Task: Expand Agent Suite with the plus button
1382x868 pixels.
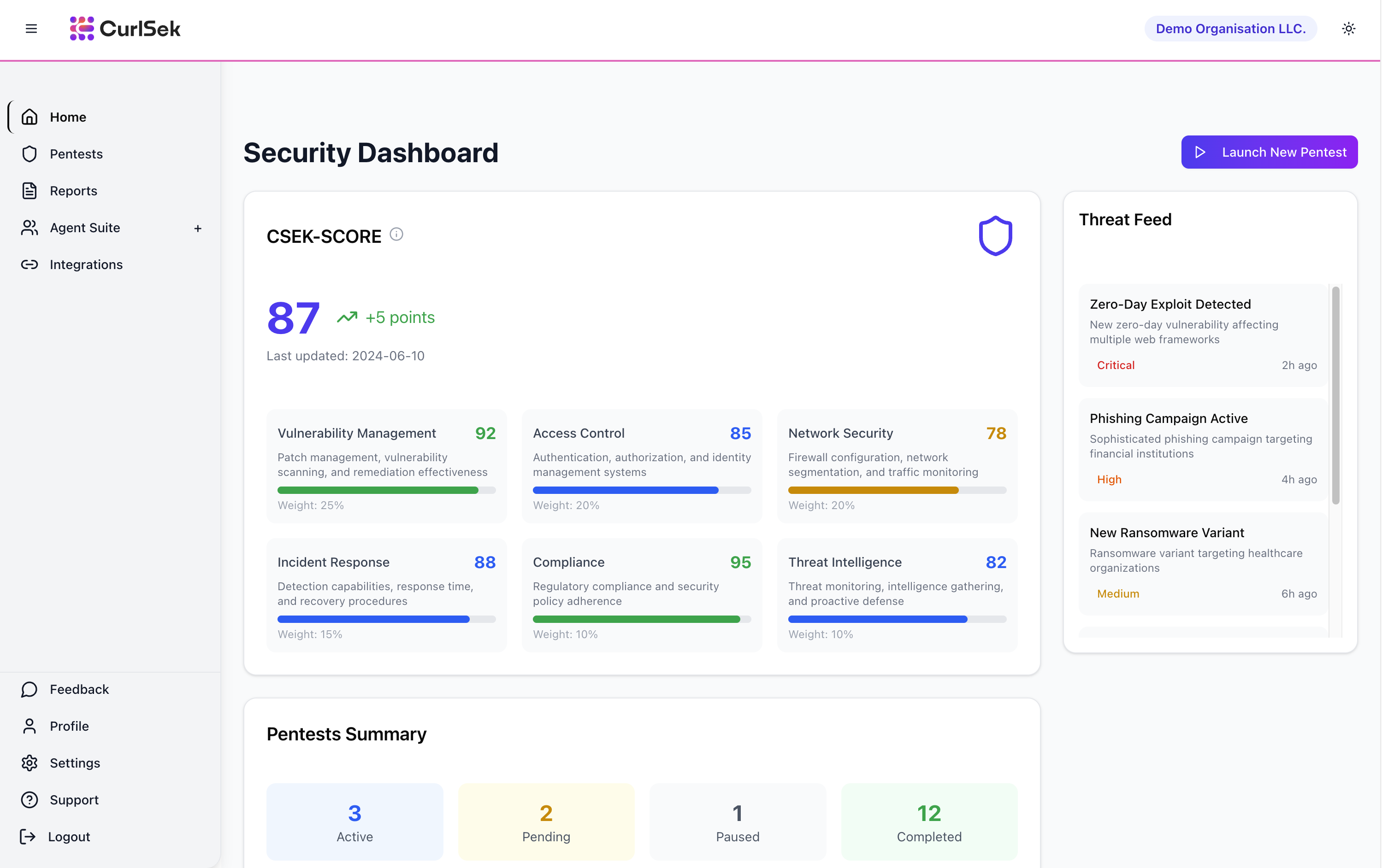Action: 198,228
